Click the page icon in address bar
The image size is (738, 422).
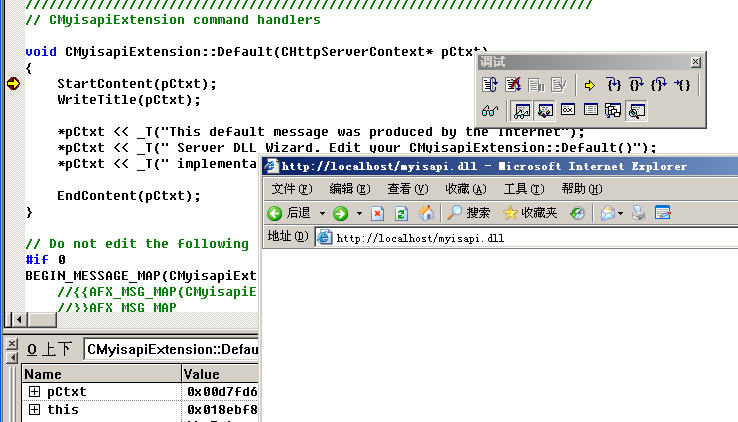pyautogui.click(x=324, y=238)
